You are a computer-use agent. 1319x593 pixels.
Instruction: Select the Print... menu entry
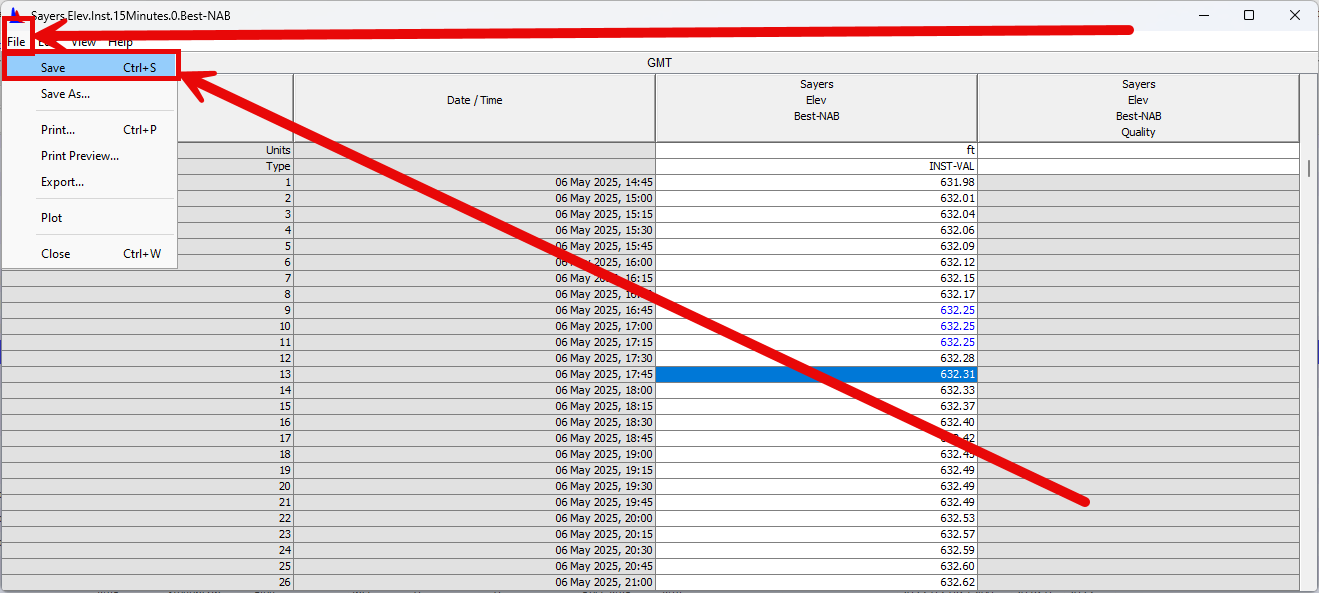point(58,130)
